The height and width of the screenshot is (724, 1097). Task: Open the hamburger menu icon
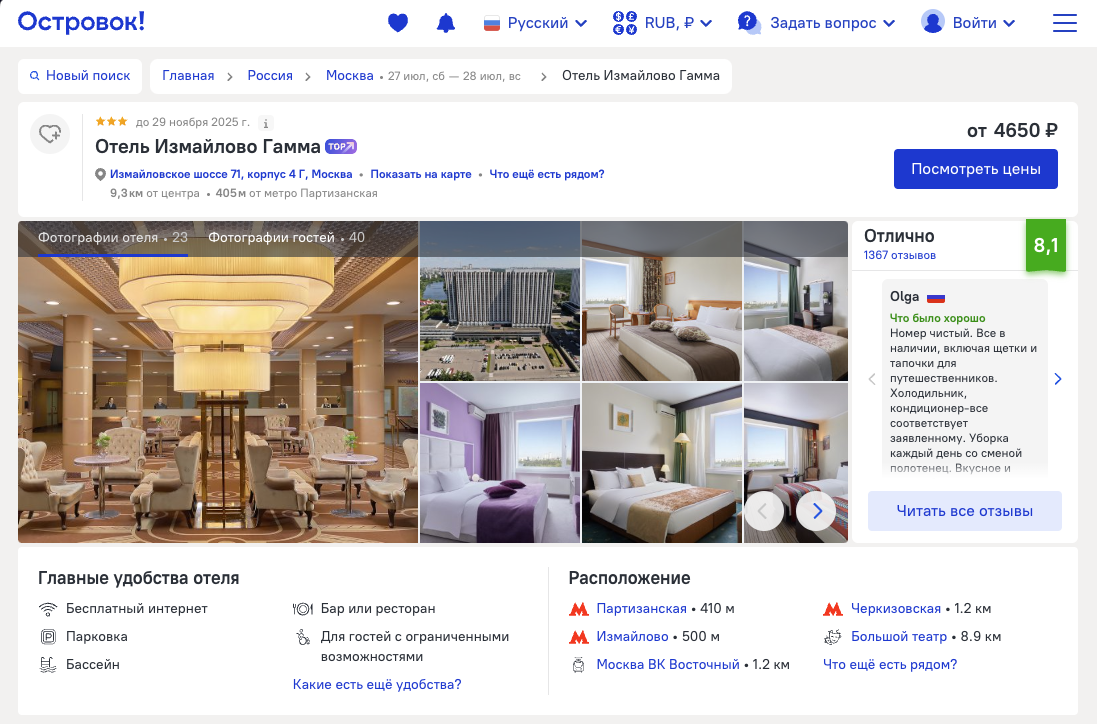pos(1065,23)
